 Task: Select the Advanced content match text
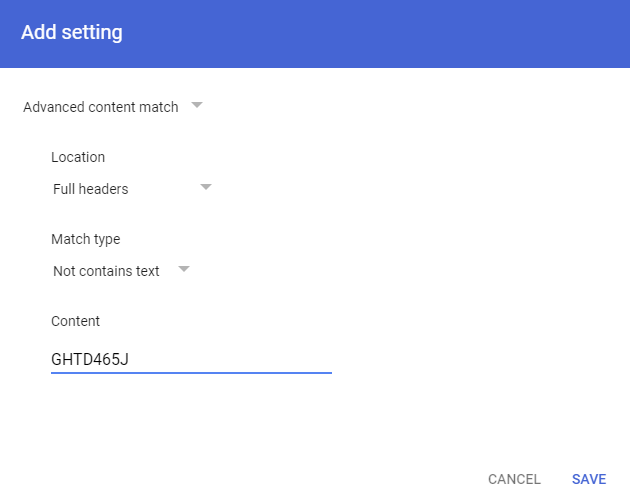(100, 107)
